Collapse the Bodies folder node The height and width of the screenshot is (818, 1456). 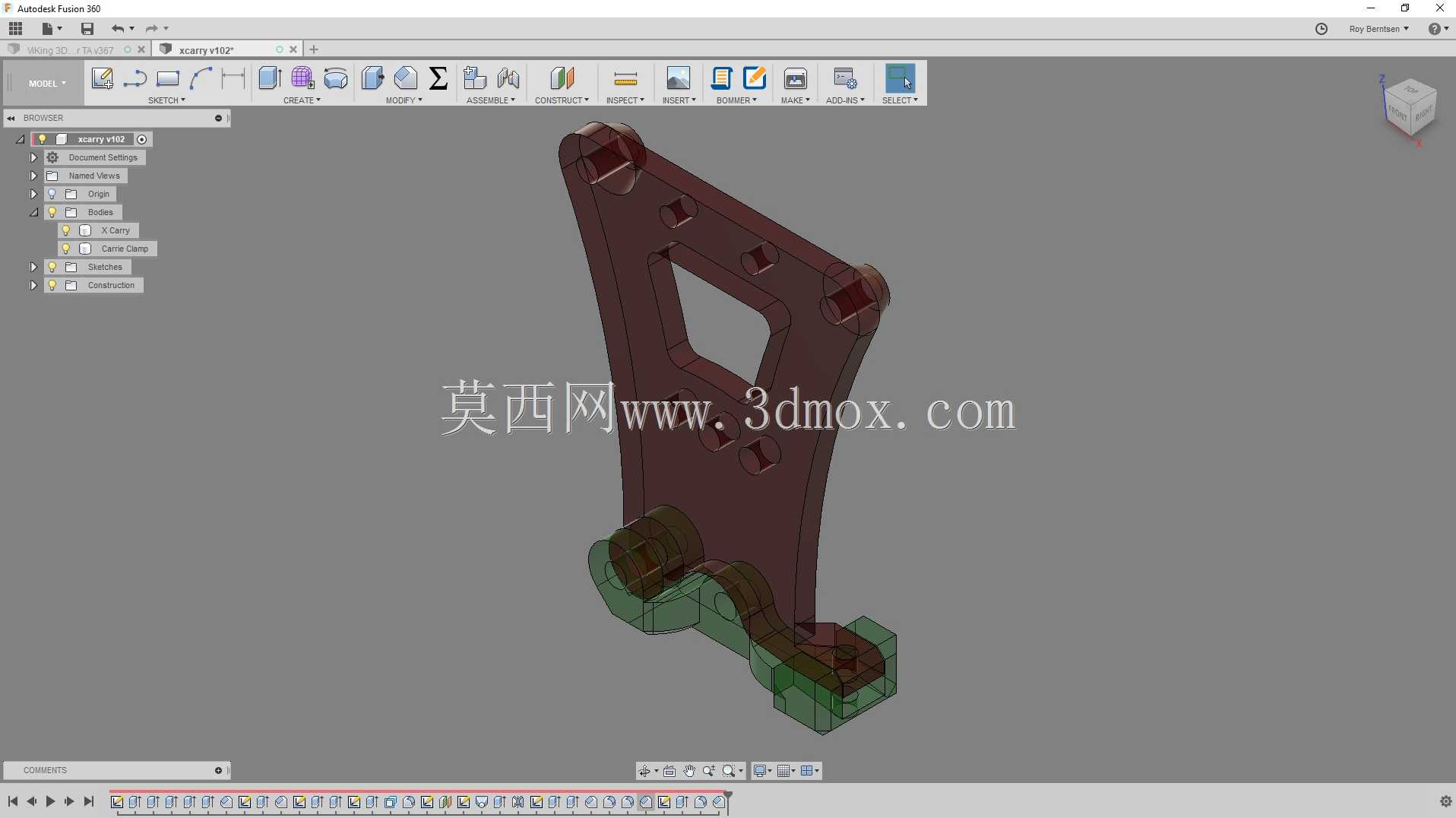(33, 212)
